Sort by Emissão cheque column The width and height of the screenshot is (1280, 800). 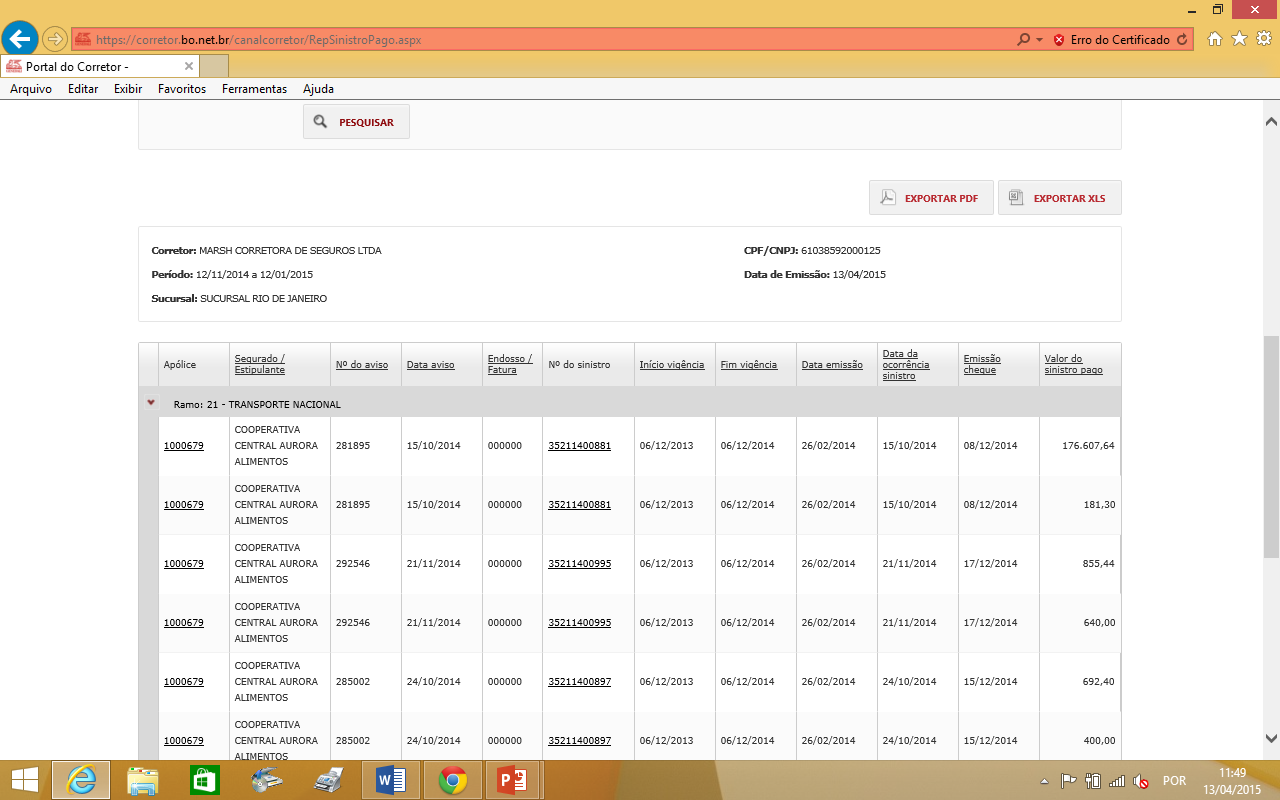pyautogui.click(x=982, y=364)
